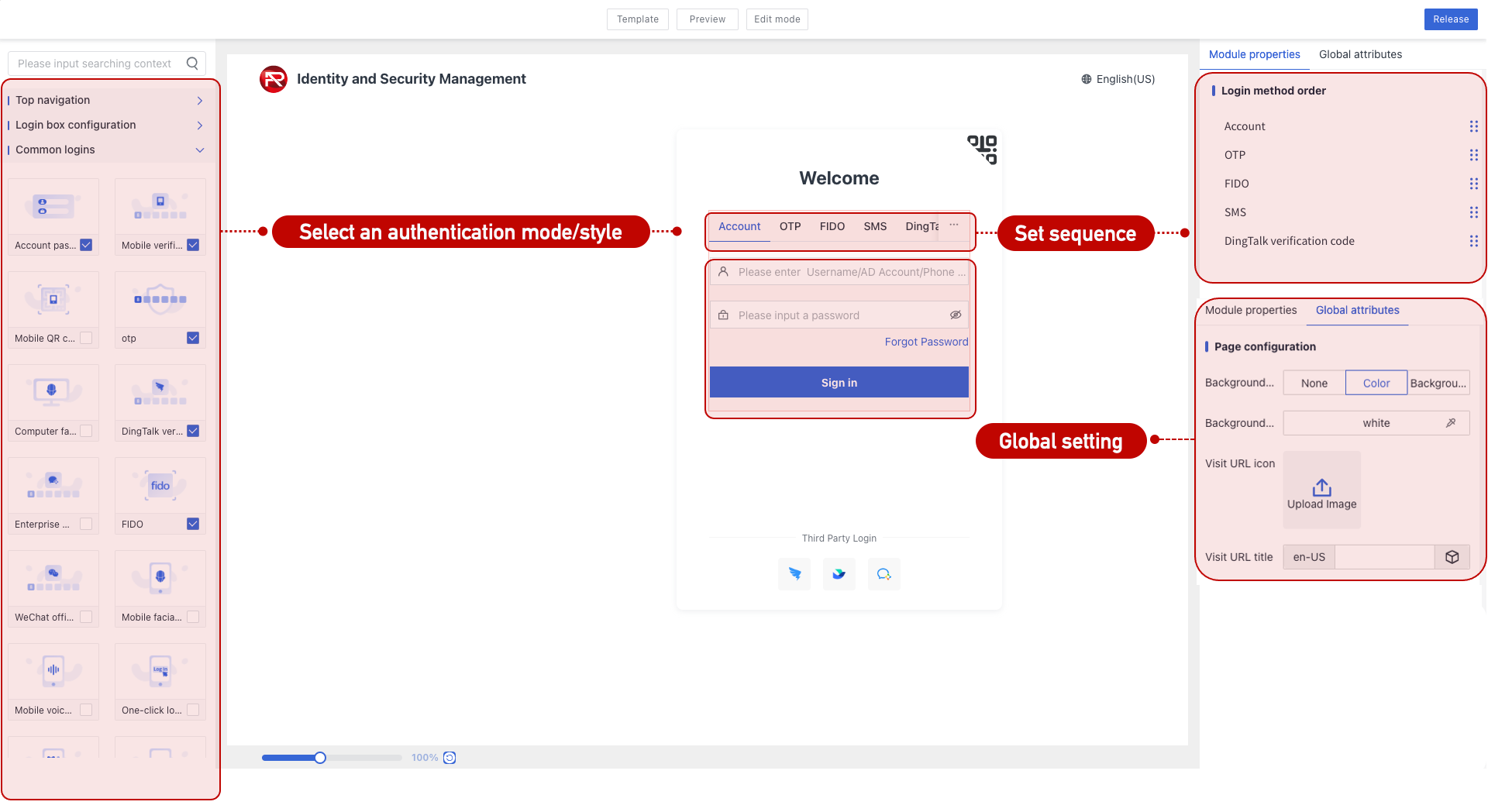The height and width of the screenshot is (812, 1488).
Task: Select the OTP login tab
Action: pyautogui.click(x=790, y=226)
